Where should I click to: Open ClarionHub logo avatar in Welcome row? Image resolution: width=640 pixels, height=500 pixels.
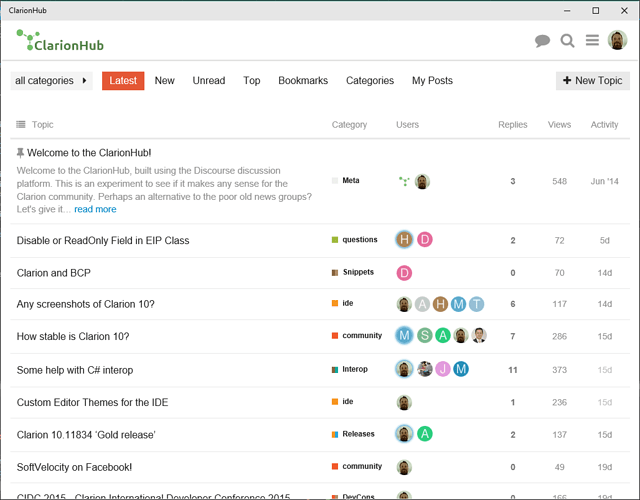(404, 181)
